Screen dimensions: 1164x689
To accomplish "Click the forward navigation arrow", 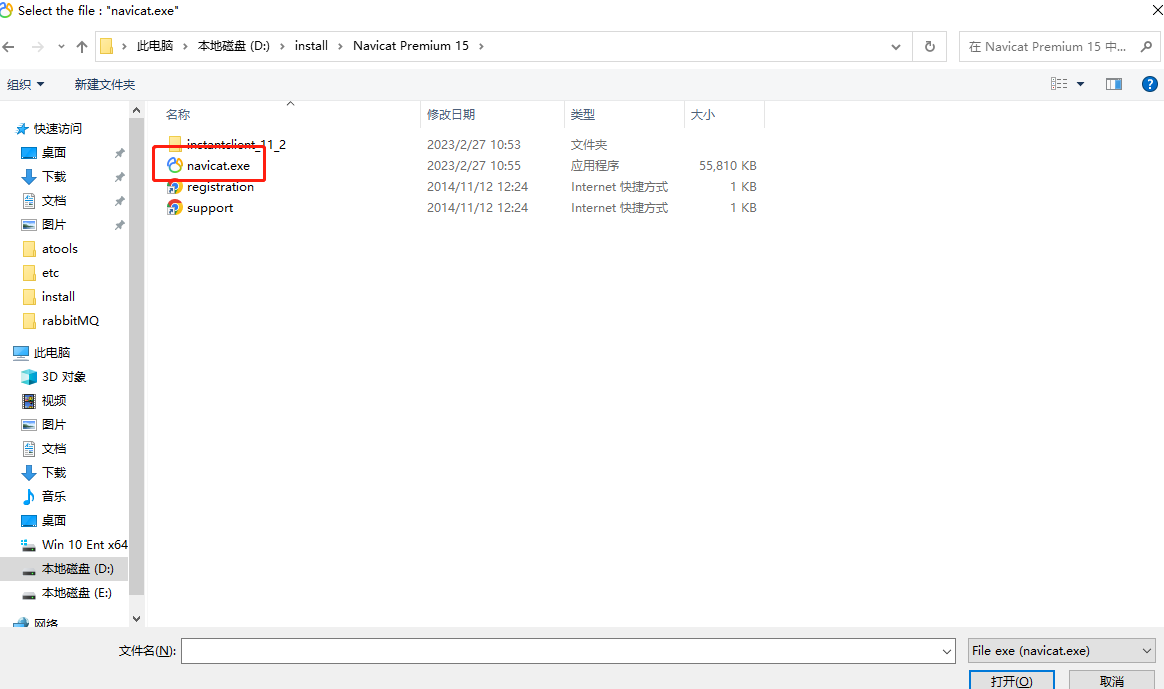I will (37, 47).
